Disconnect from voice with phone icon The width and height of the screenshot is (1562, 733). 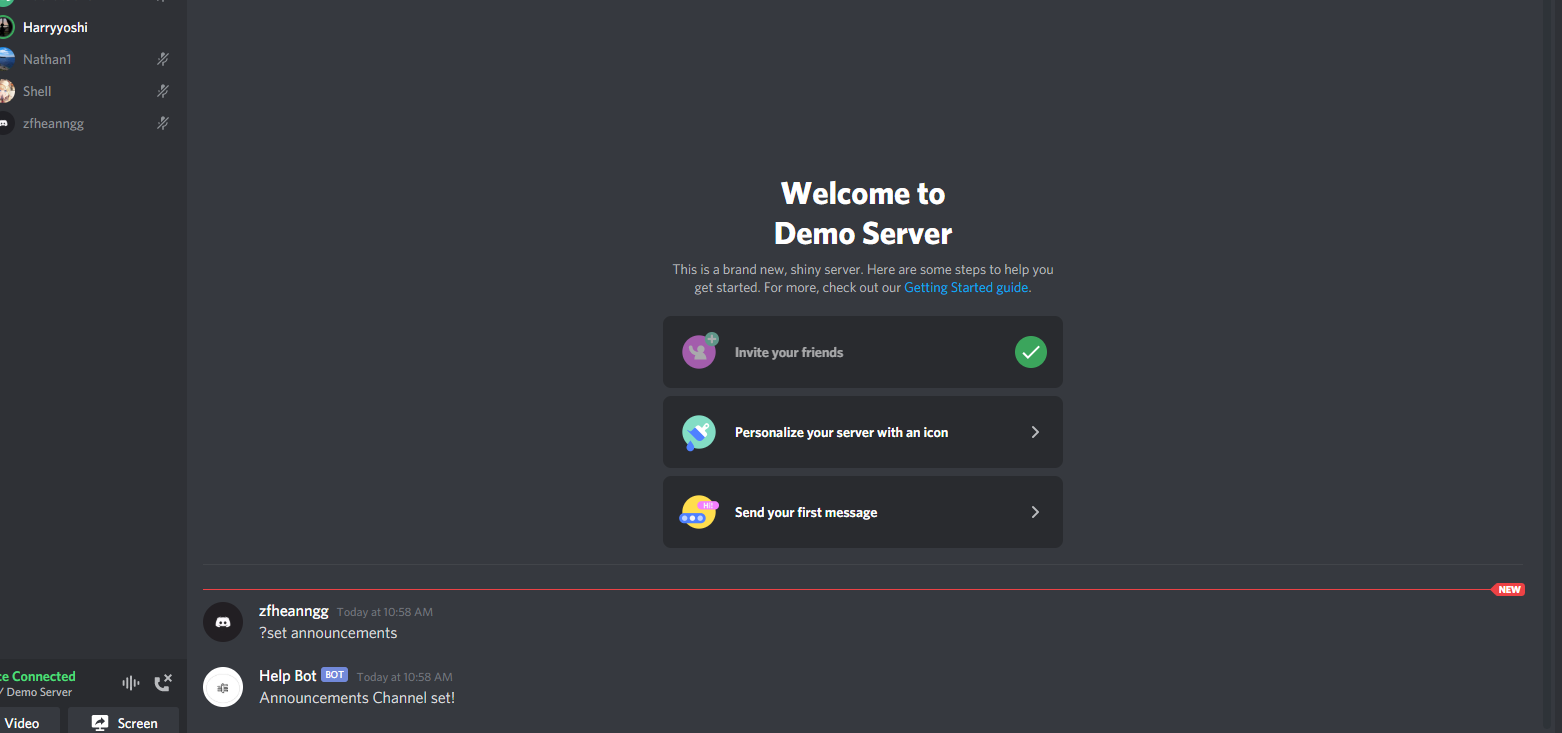coord(163,683)
